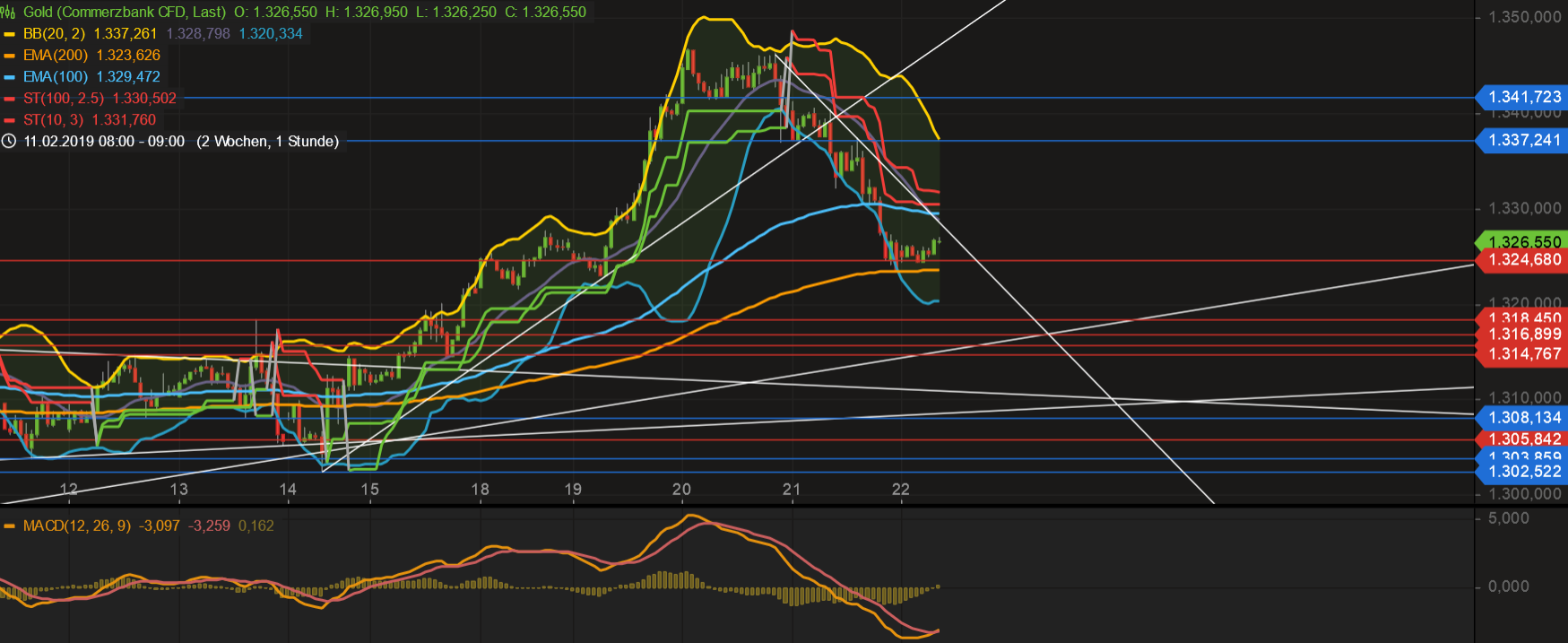
Task: Open the MACD(12, 26, 9) indicator label
Action: click(77, 526)
